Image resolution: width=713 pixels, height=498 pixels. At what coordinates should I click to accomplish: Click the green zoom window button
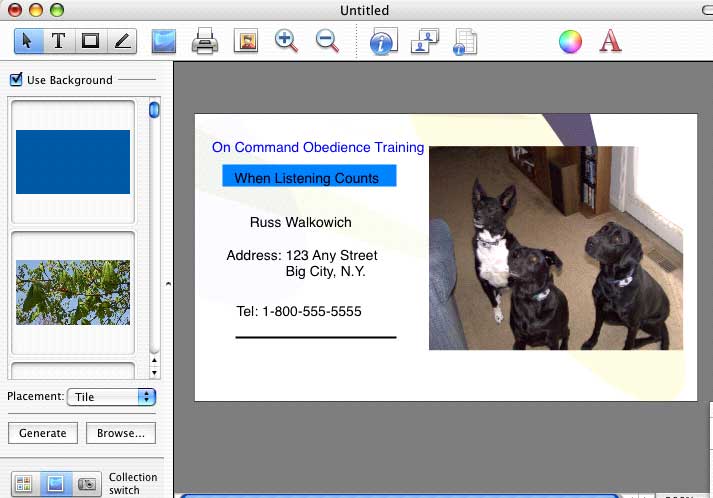tap(57, 10)
